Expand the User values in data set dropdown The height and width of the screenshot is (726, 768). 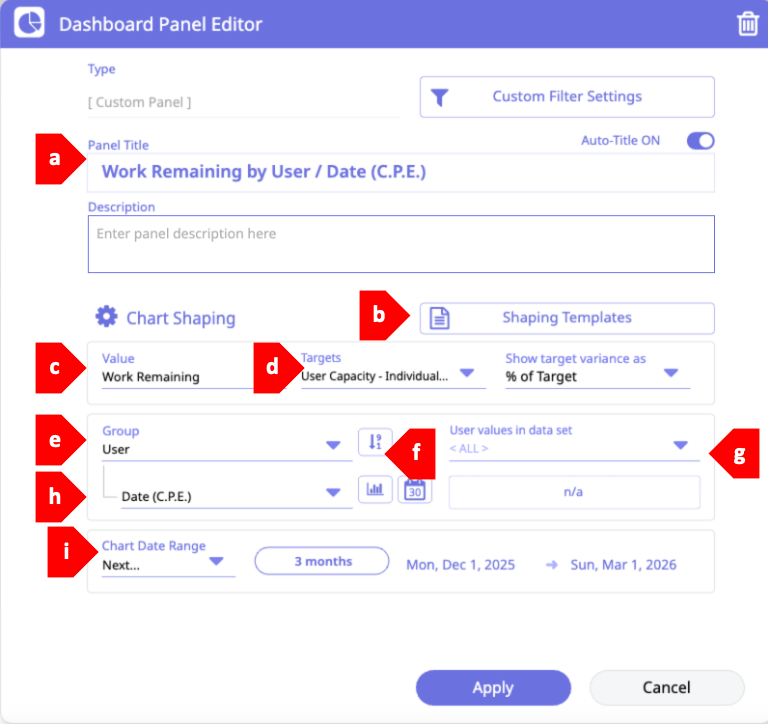[x=679, y=445]
